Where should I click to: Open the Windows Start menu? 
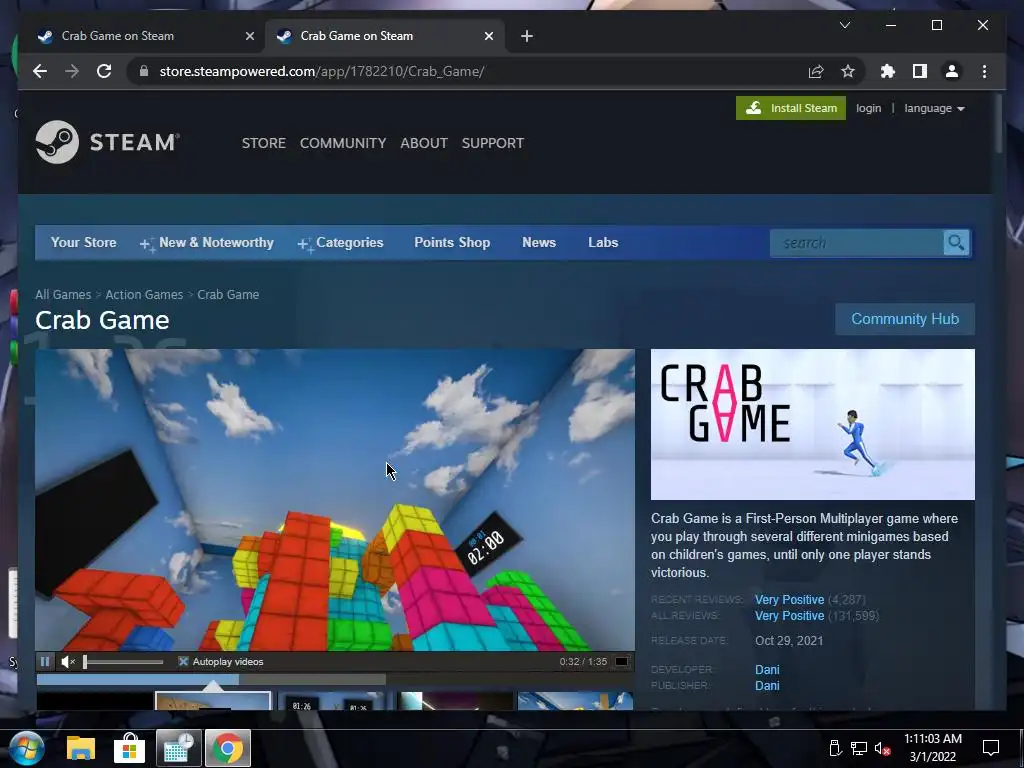click(26, 748)
